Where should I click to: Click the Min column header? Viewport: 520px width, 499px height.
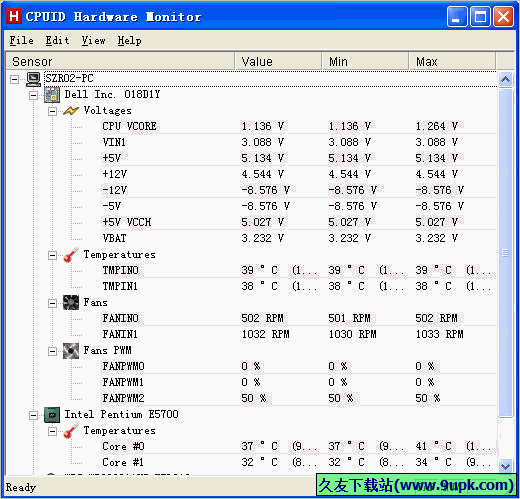[x=365, y=61]
